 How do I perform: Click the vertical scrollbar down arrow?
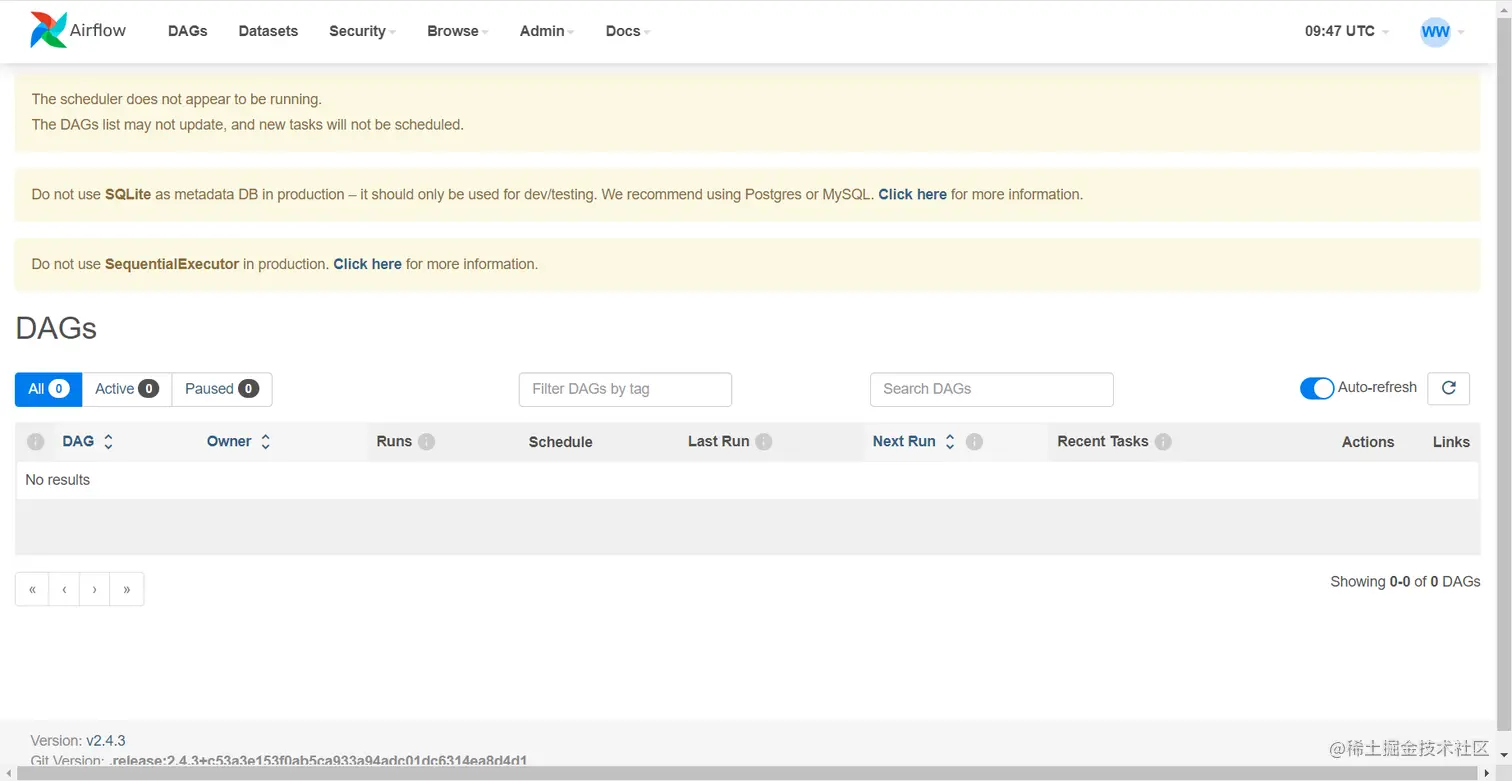[1504, 756]
